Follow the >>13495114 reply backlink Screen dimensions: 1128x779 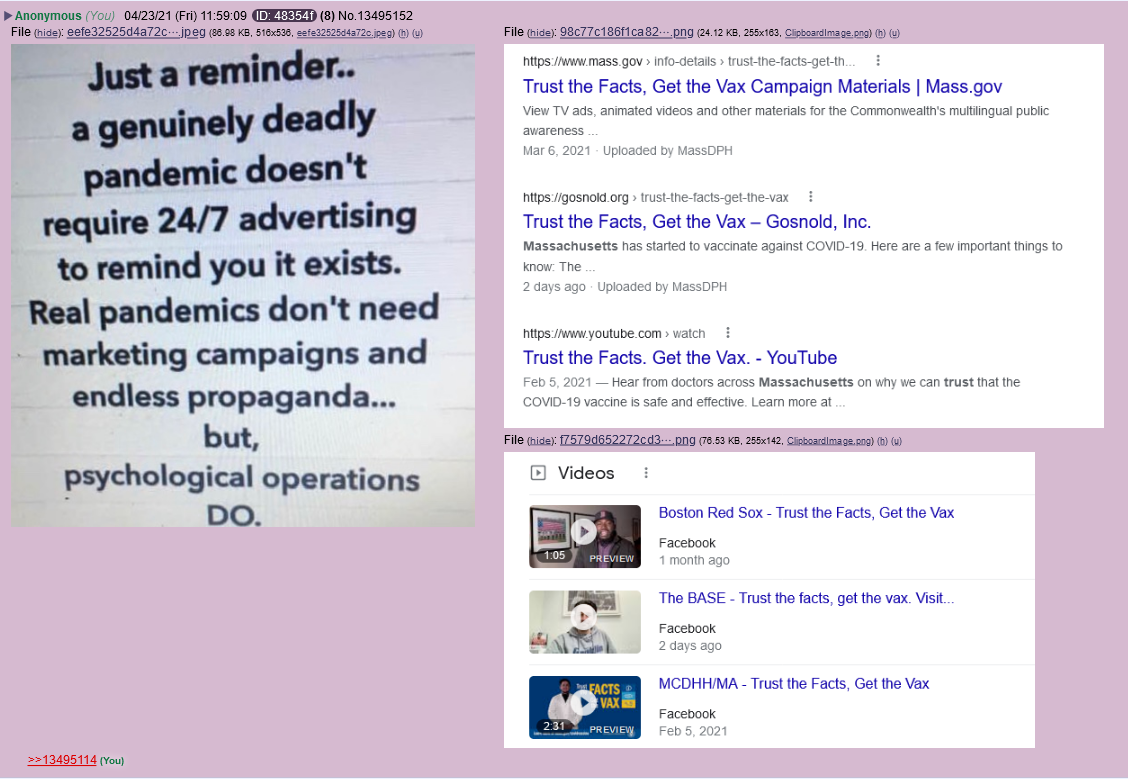point(62,760)
